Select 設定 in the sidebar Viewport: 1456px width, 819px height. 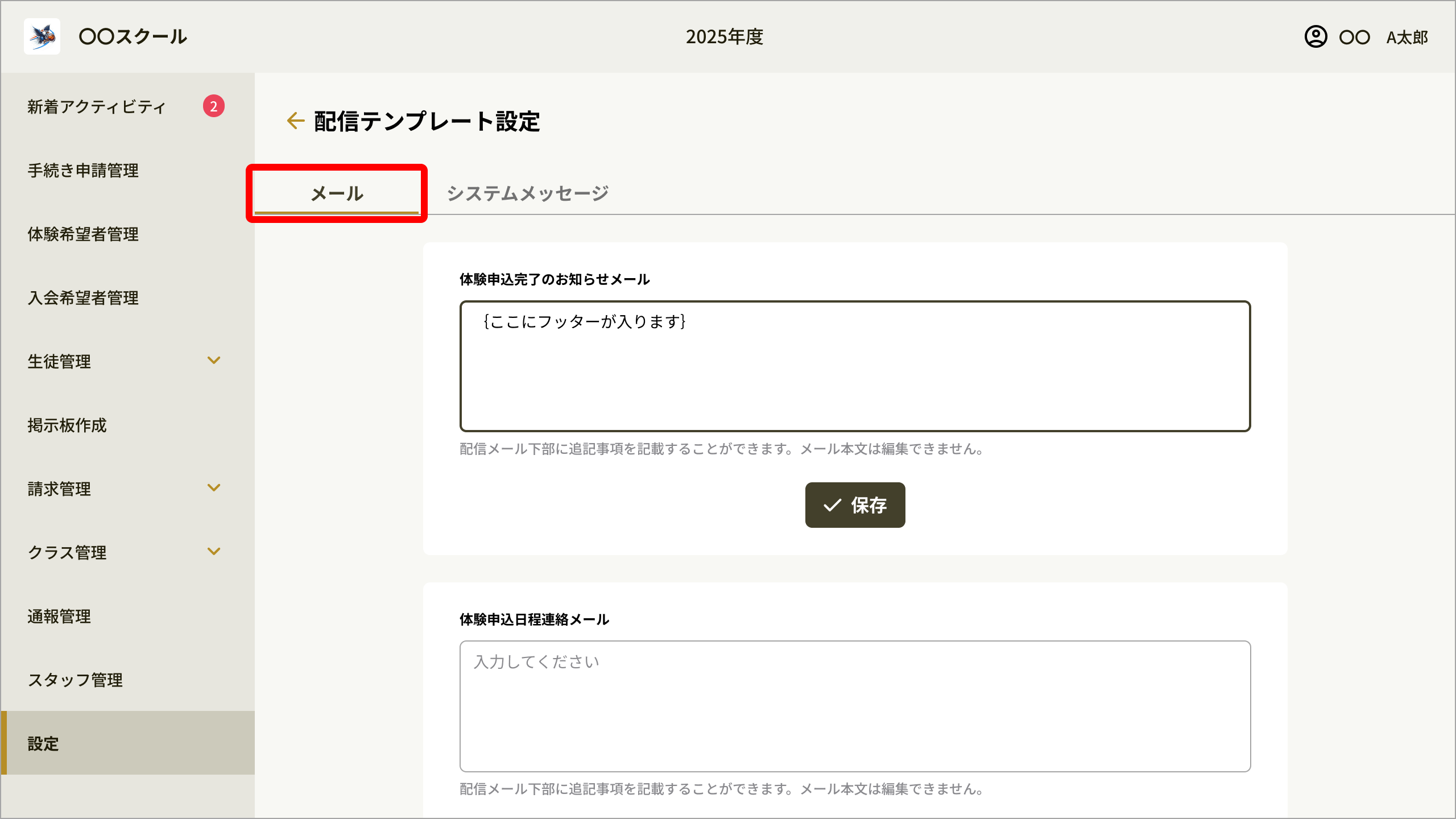(127, 743)
